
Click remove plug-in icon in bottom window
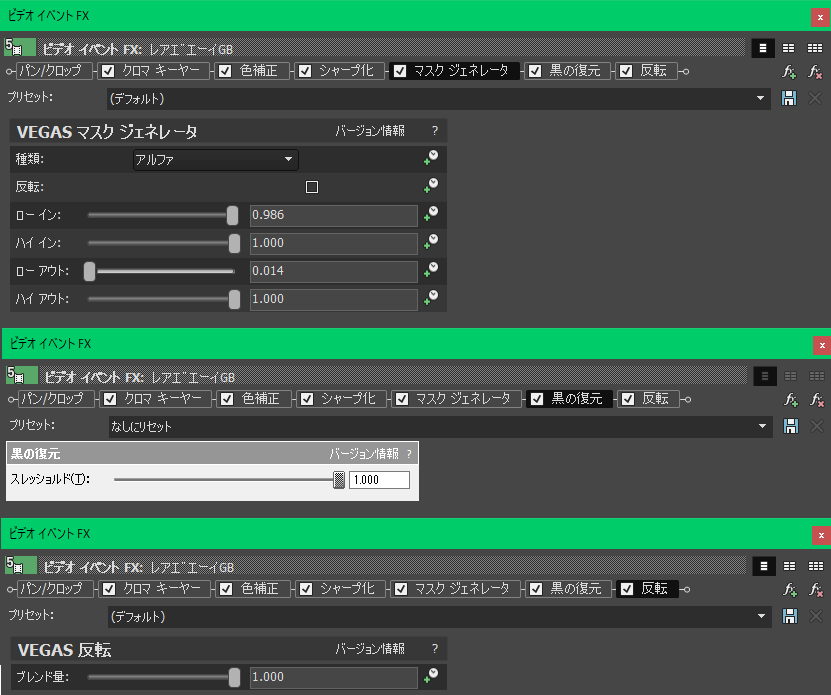pos(816,590)
